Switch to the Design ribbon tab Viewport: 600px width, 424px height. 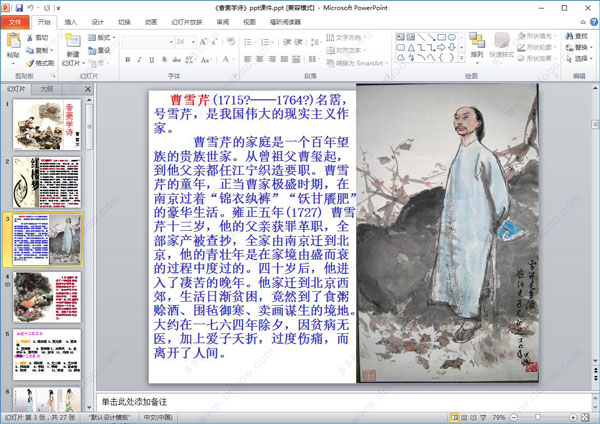[97, 22]
